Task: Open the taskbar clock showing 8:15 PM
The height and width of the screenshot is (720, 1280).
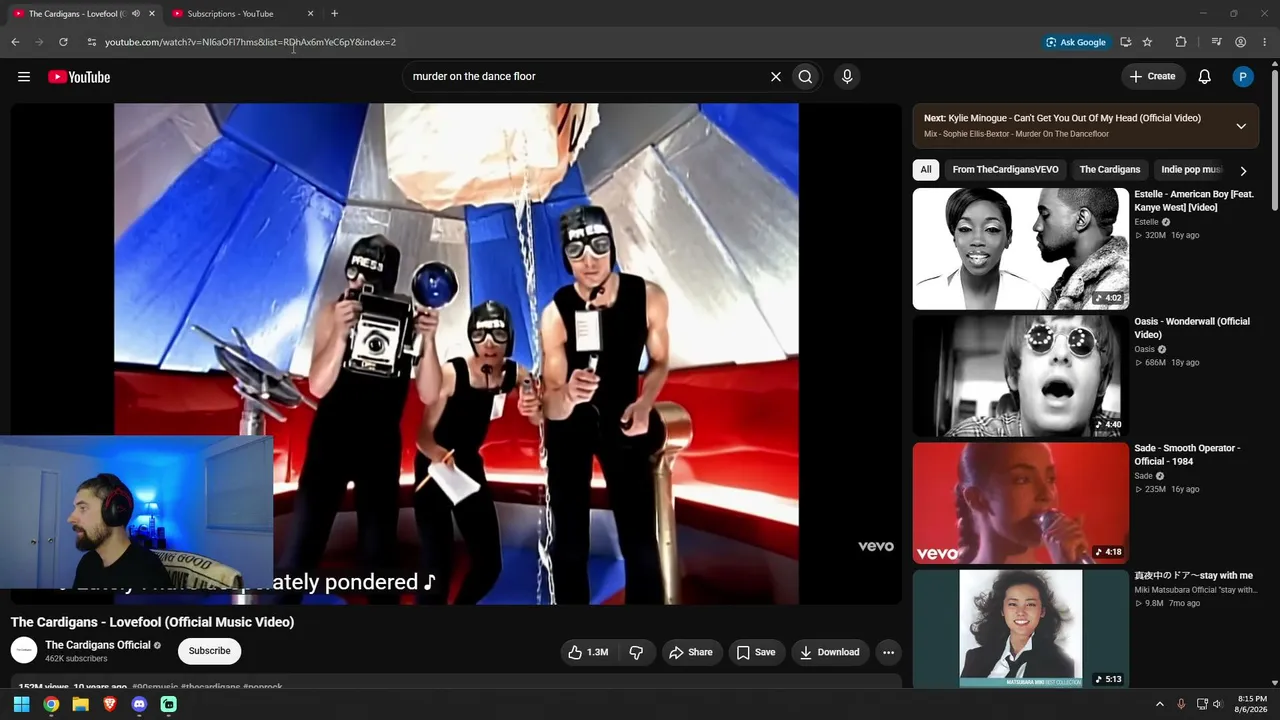Action: [x=1252, y=704]
